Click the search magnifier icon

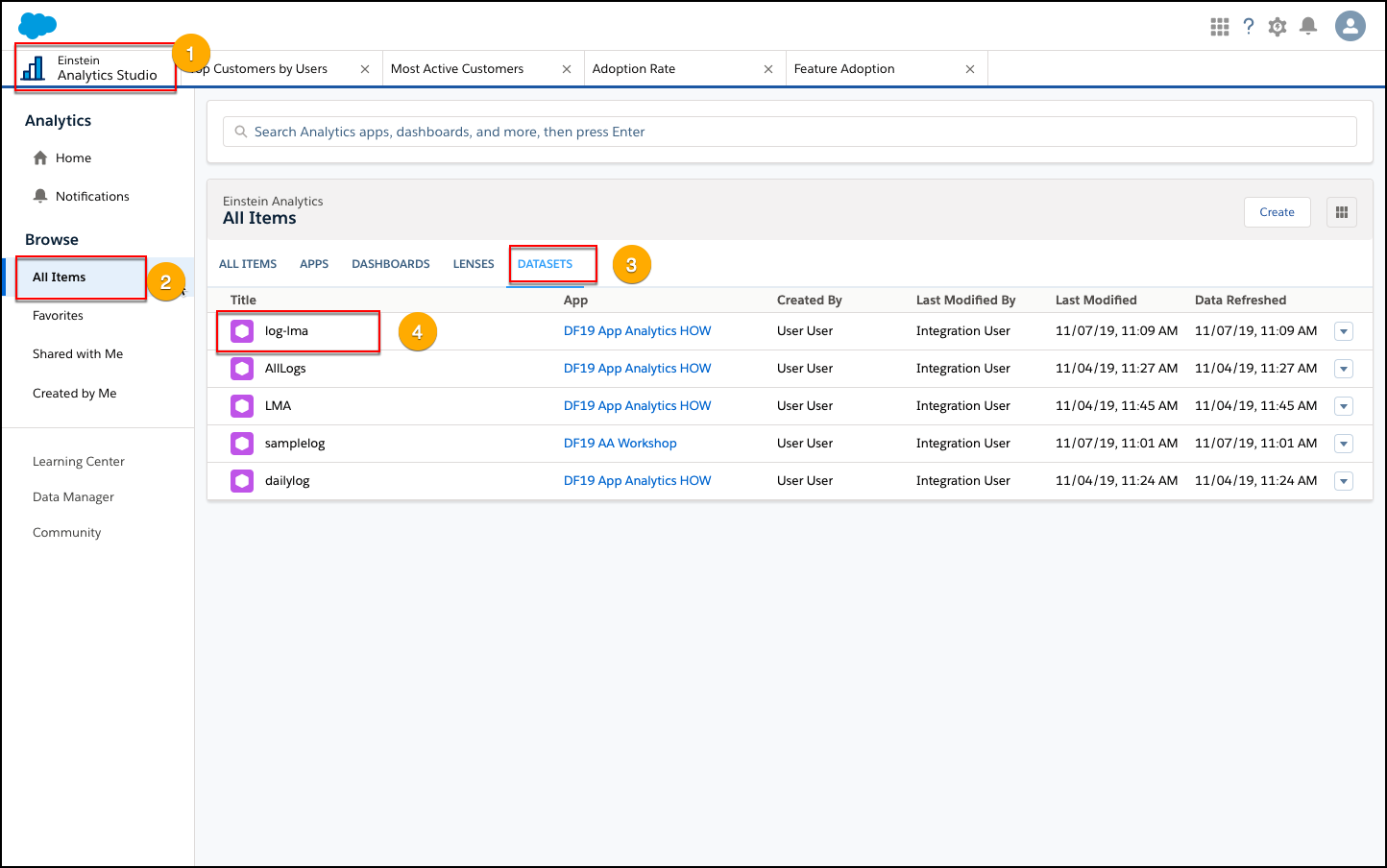pyautogui.click(x=241, y=132)
